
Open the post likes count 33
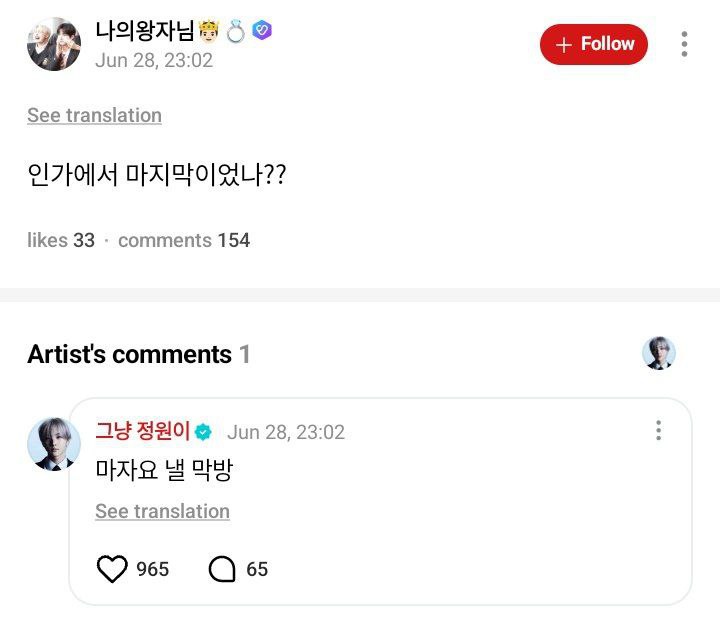(x=61, y=240)
